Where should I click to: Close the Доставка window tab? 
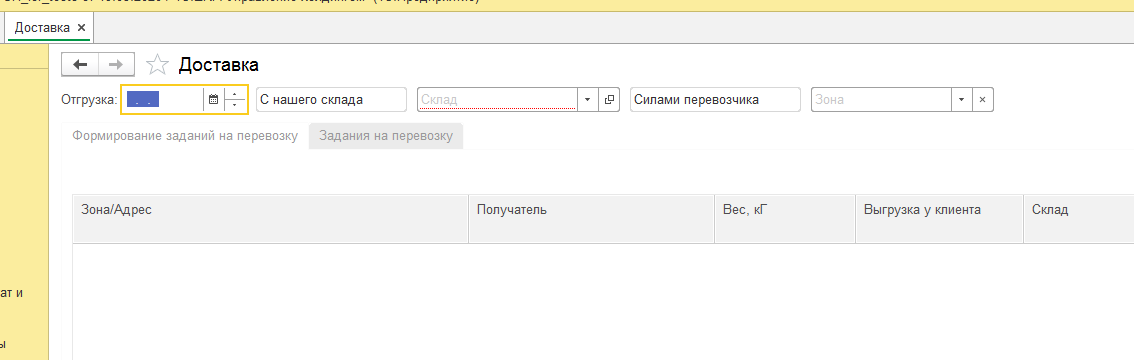[x=81, y=27]
